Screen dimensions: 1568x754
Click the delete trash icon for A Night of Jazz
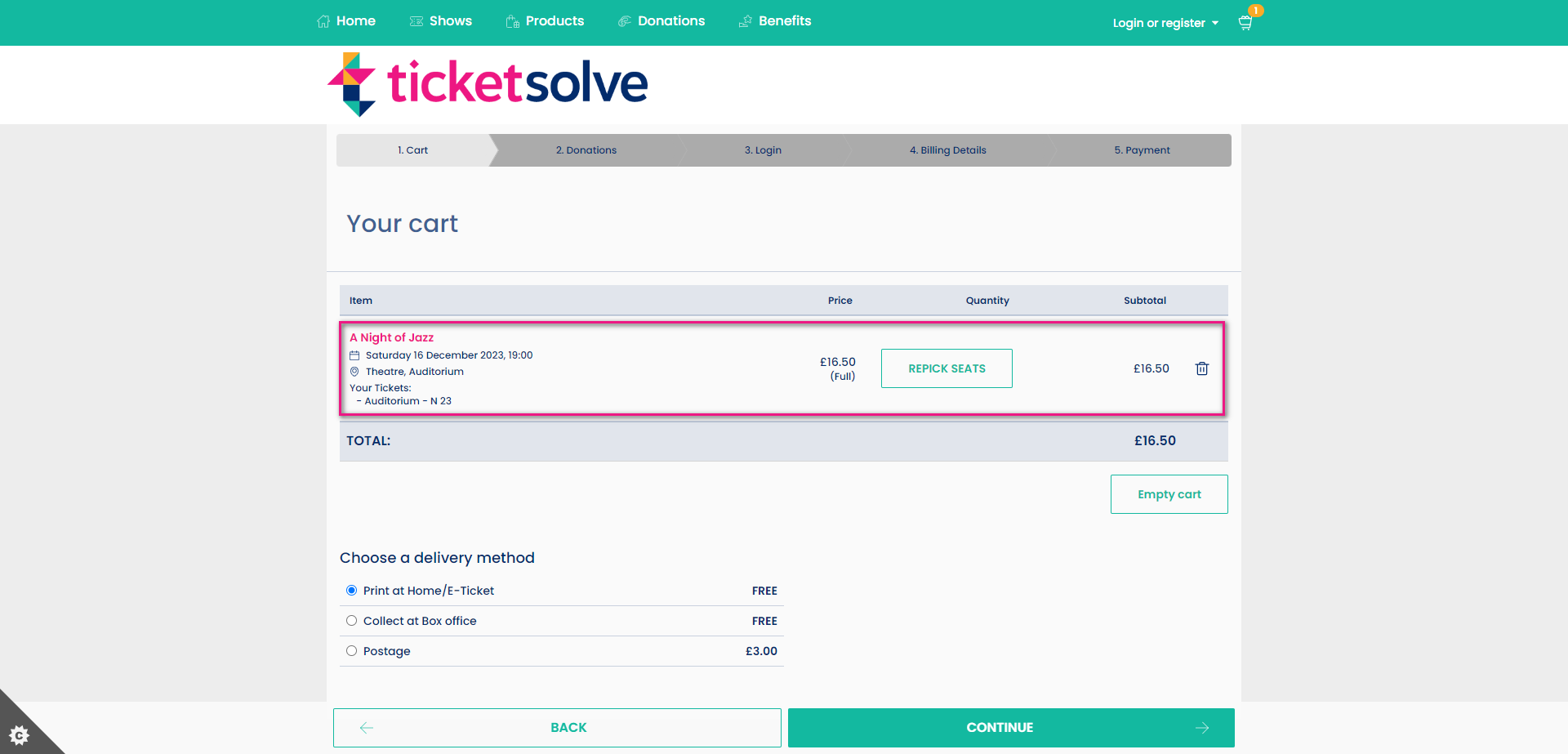pos(1201,368)
